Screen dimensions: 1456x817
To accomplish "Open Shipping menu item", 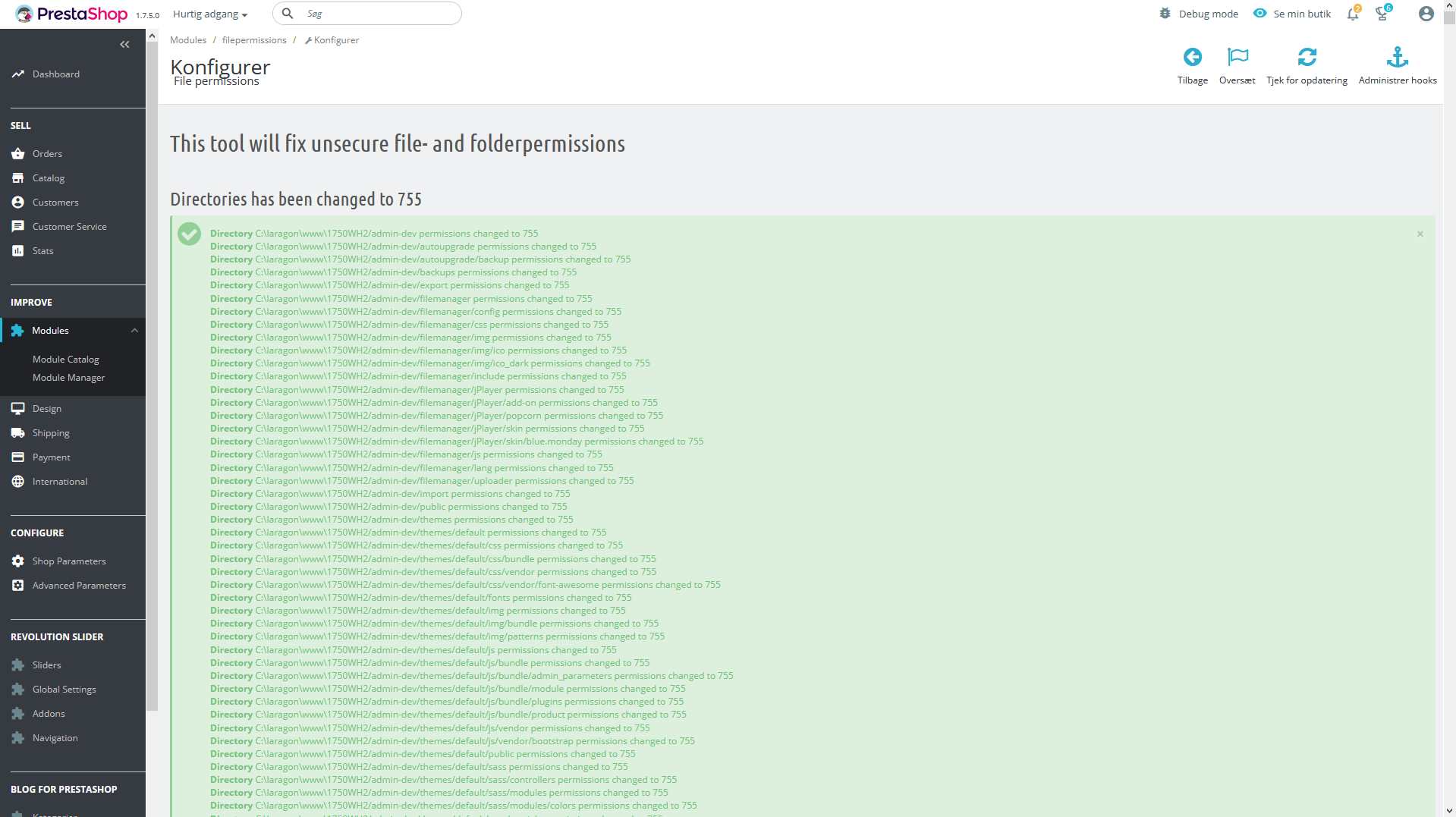I will [51, 433].
